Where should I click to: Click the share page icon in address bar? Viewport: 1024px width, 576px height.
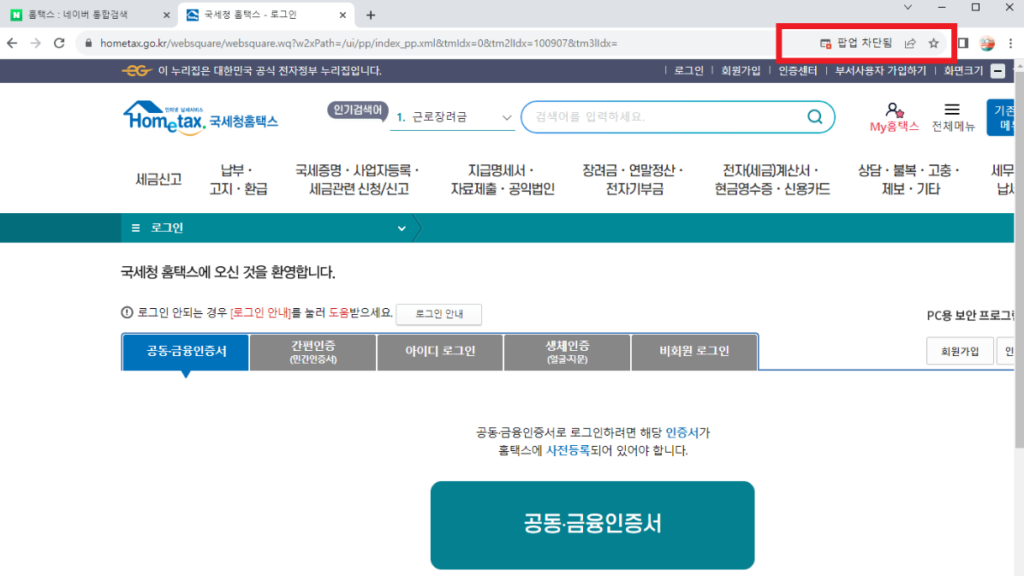[x=910, y=43]
